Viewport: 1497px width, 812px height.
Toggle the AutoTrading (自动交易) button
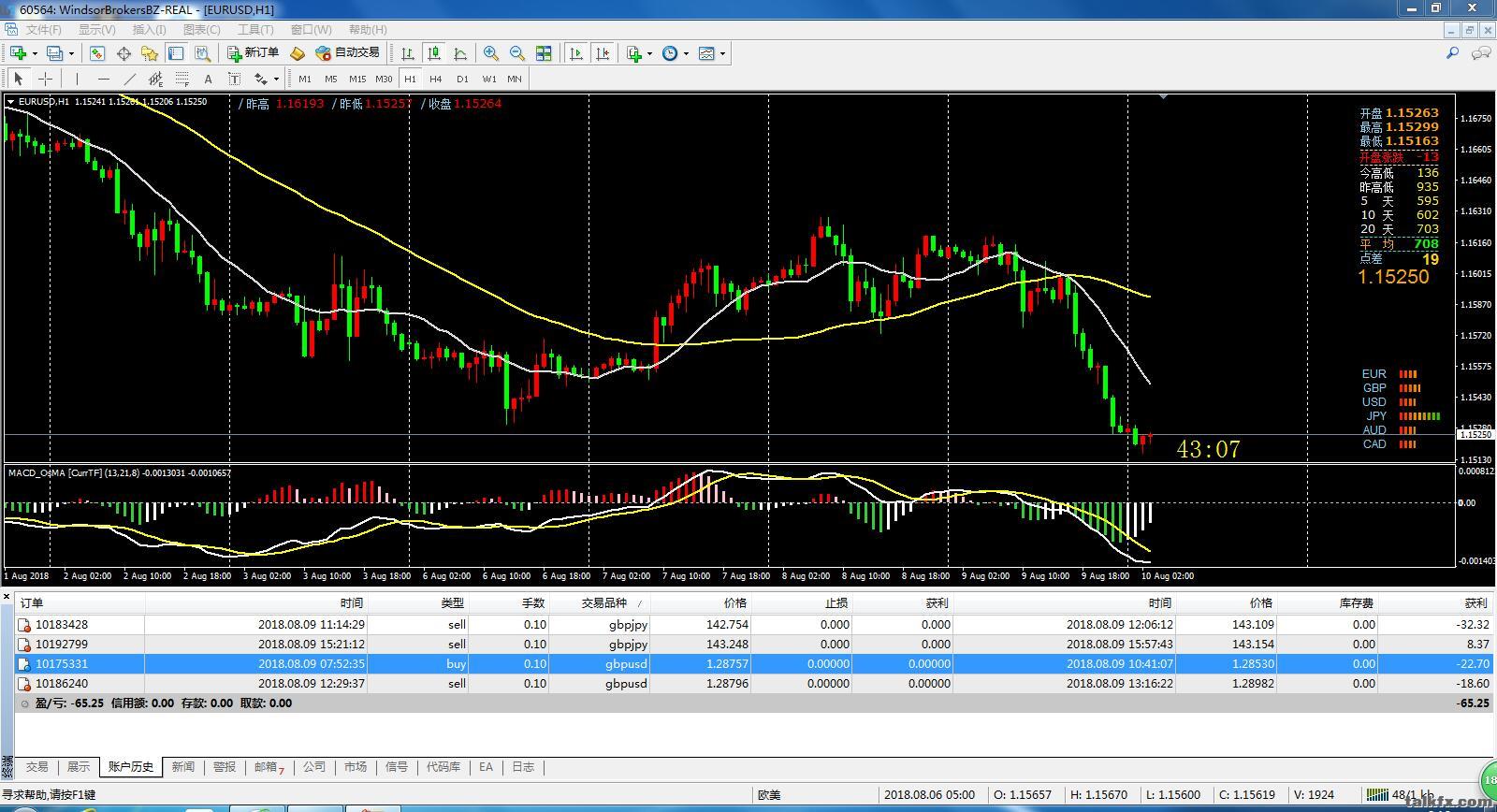point(348,53)
